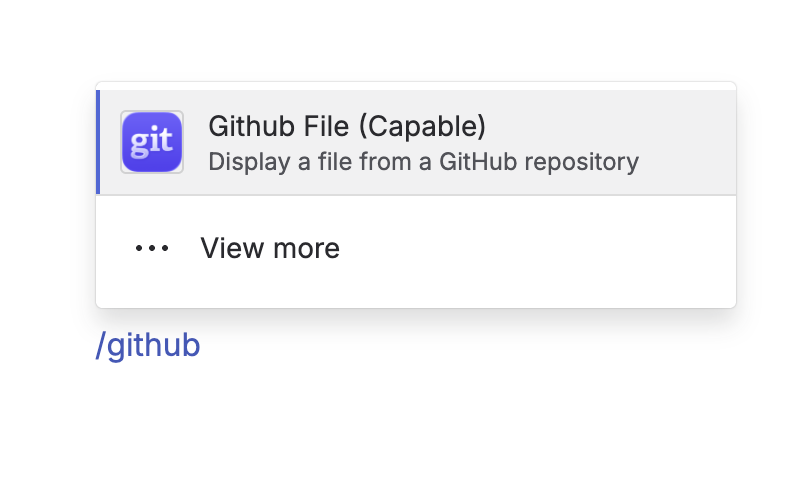This screenshot has height=486, width=804.
Task: Open the View more menu entry
Action: coord(416,248)
